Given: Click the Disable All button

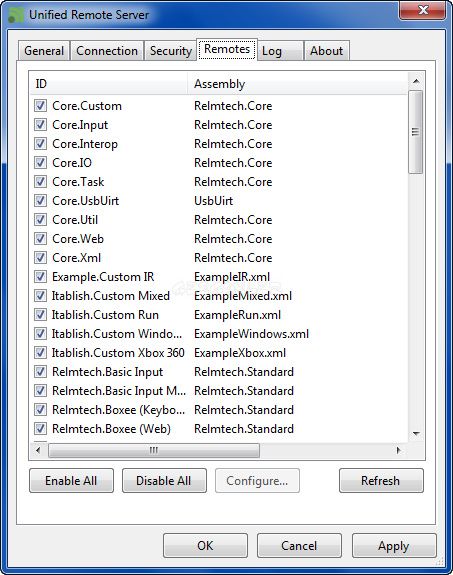Looking at the screenshot, I should coord(164,480).
